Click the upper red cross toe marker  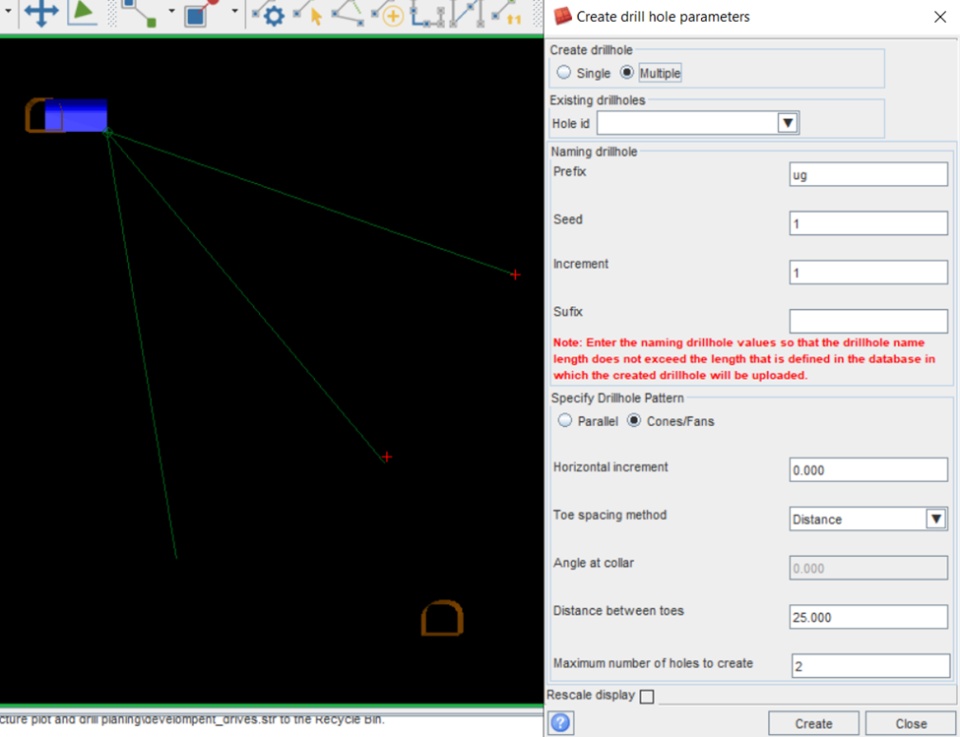516,275
